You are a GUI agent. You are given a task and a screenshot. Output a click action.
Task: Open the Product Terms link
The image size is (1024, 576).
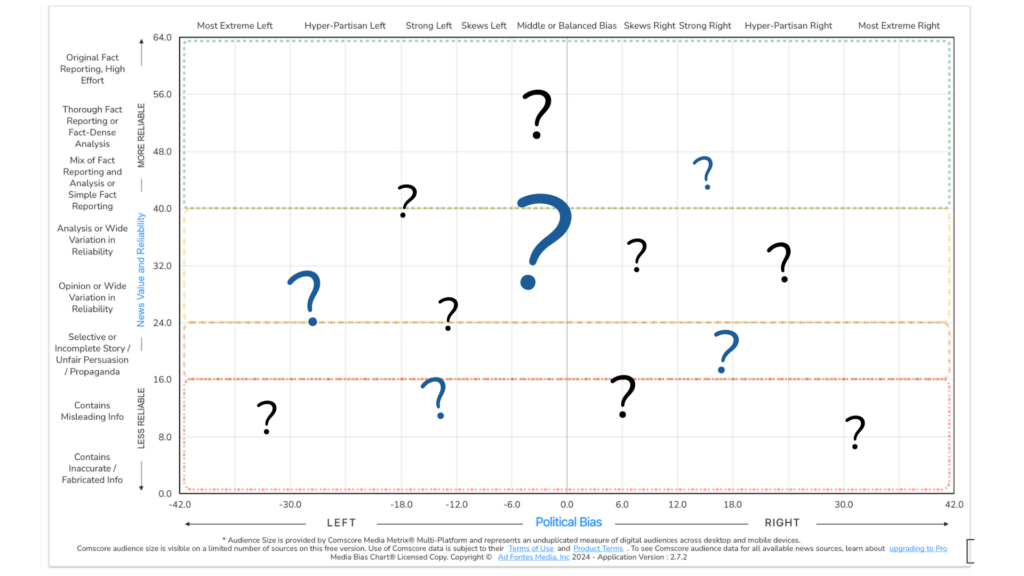coord(597,548)
